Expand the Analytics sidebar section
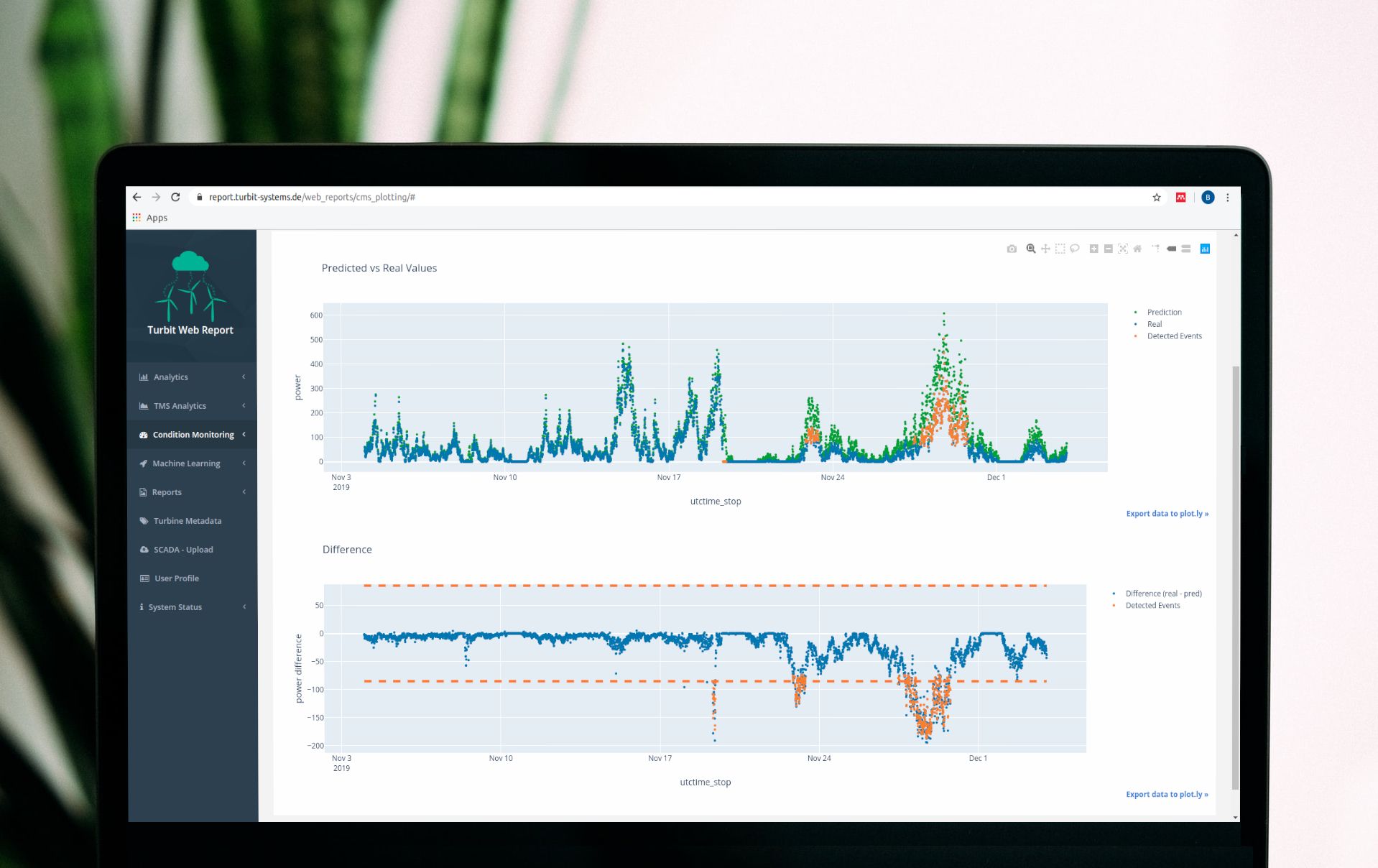The width and height of the screenshot is (1378, 868). click(171, 377)
